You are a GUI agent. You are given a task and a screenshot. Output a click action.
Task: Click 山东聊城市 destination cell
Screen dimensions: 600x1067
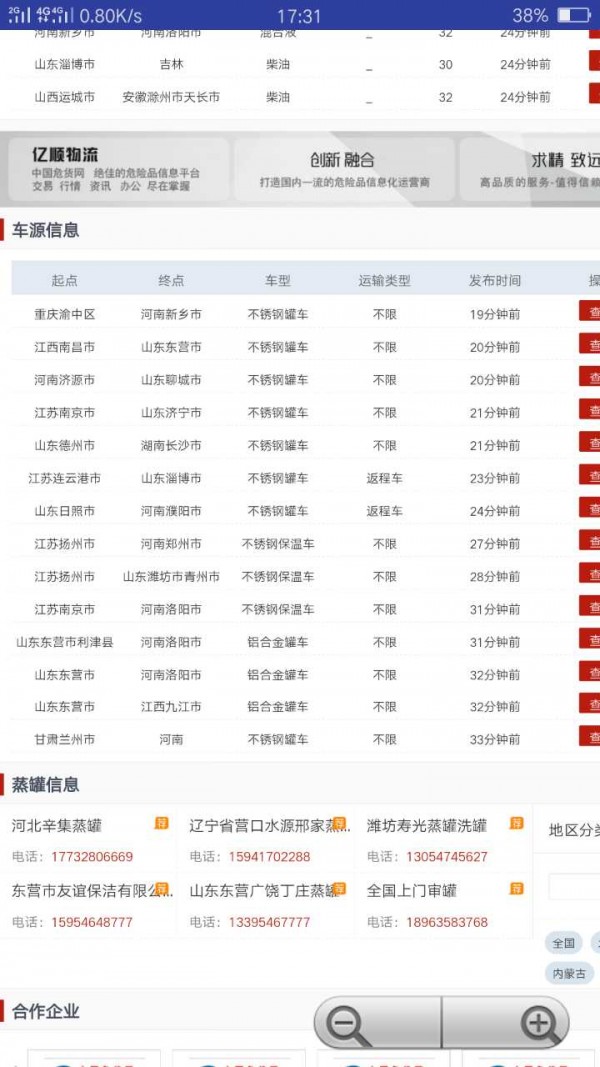point(171,380)
